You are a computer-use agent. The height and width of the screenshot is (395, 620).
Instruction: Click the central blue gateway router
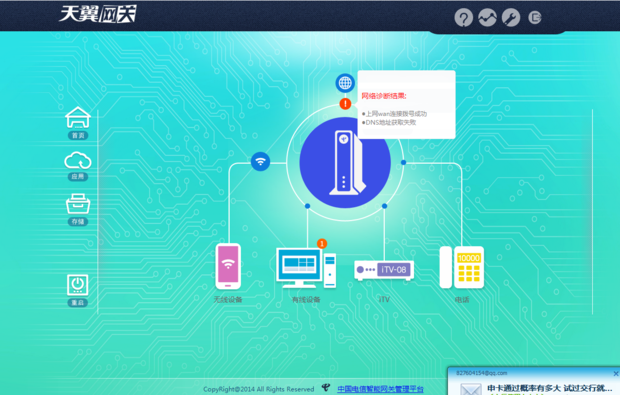pos(345,163)
